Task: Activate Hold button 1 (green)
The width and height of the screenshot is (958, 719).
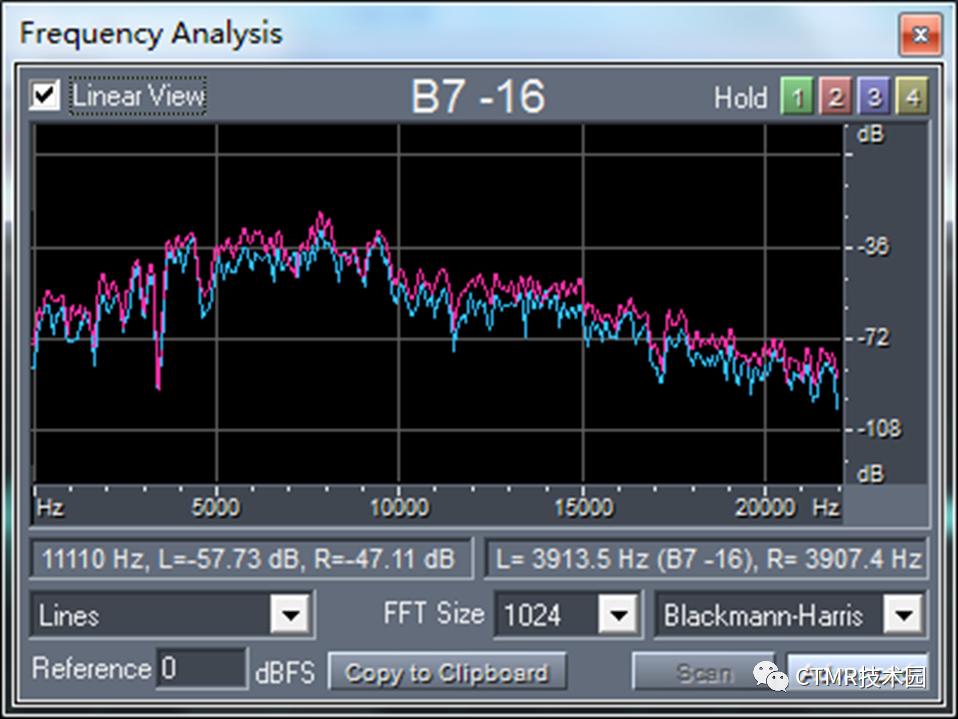Action: (797, 96)
